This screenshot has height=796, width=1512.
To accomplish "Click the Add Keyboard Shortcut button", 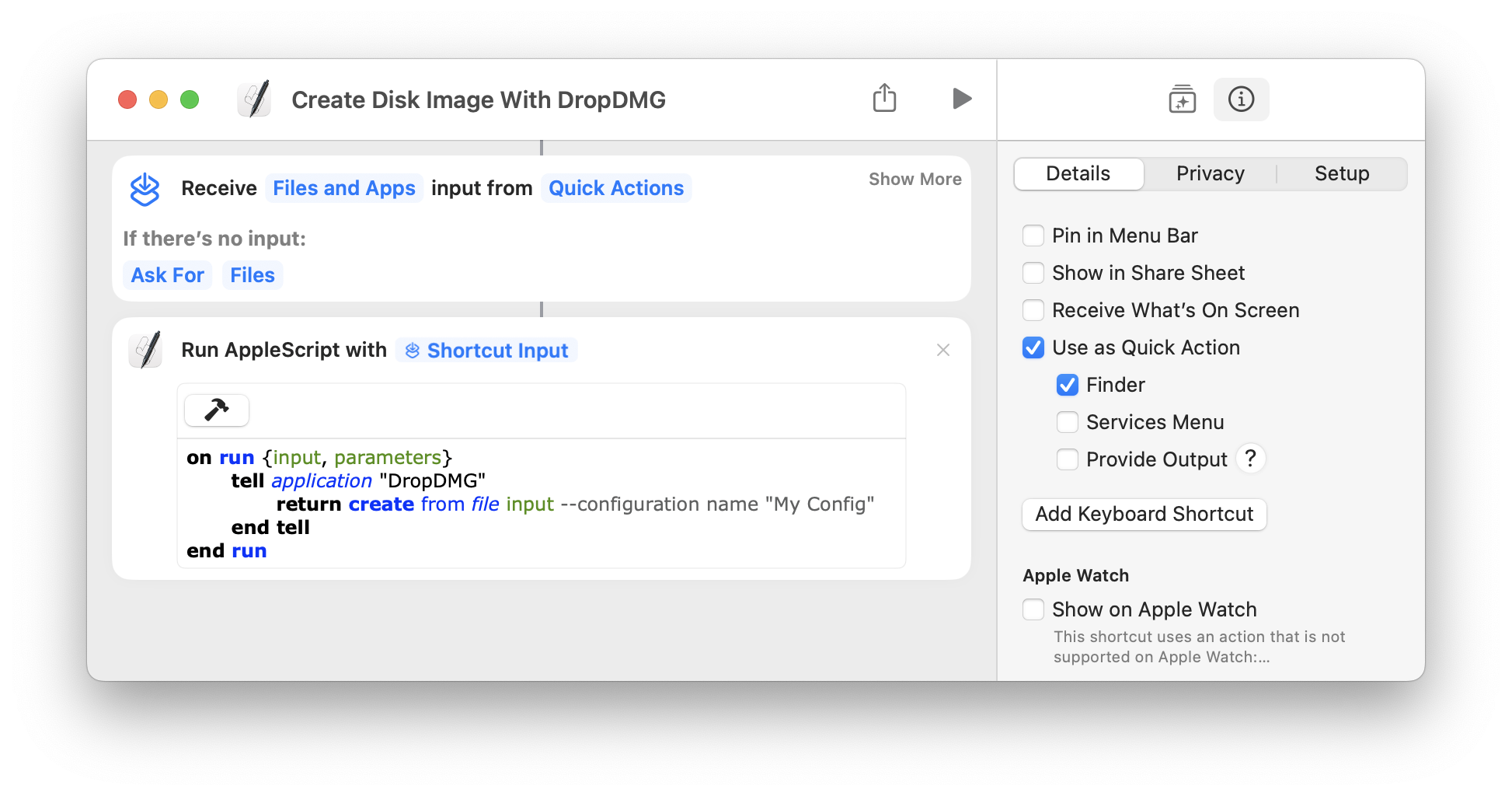I will (1144, 514).
